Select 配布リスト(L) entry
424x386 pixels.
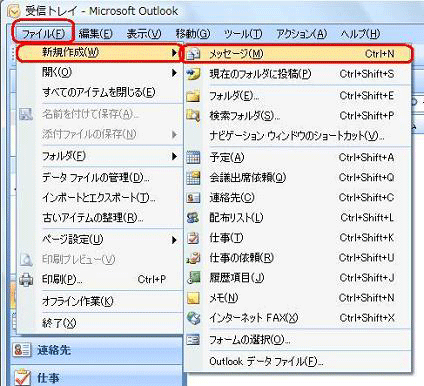[298, 218]
